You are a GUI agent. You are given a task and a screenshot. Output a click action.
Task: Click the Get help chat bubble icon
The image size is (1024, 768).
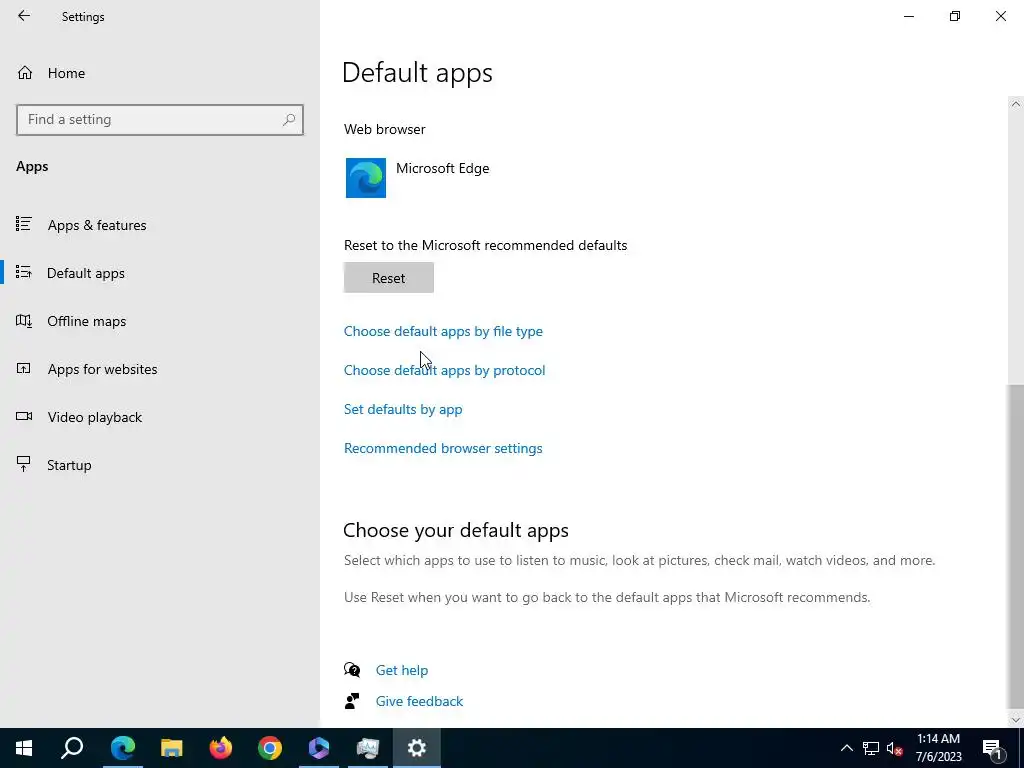[x=352, y=669]
